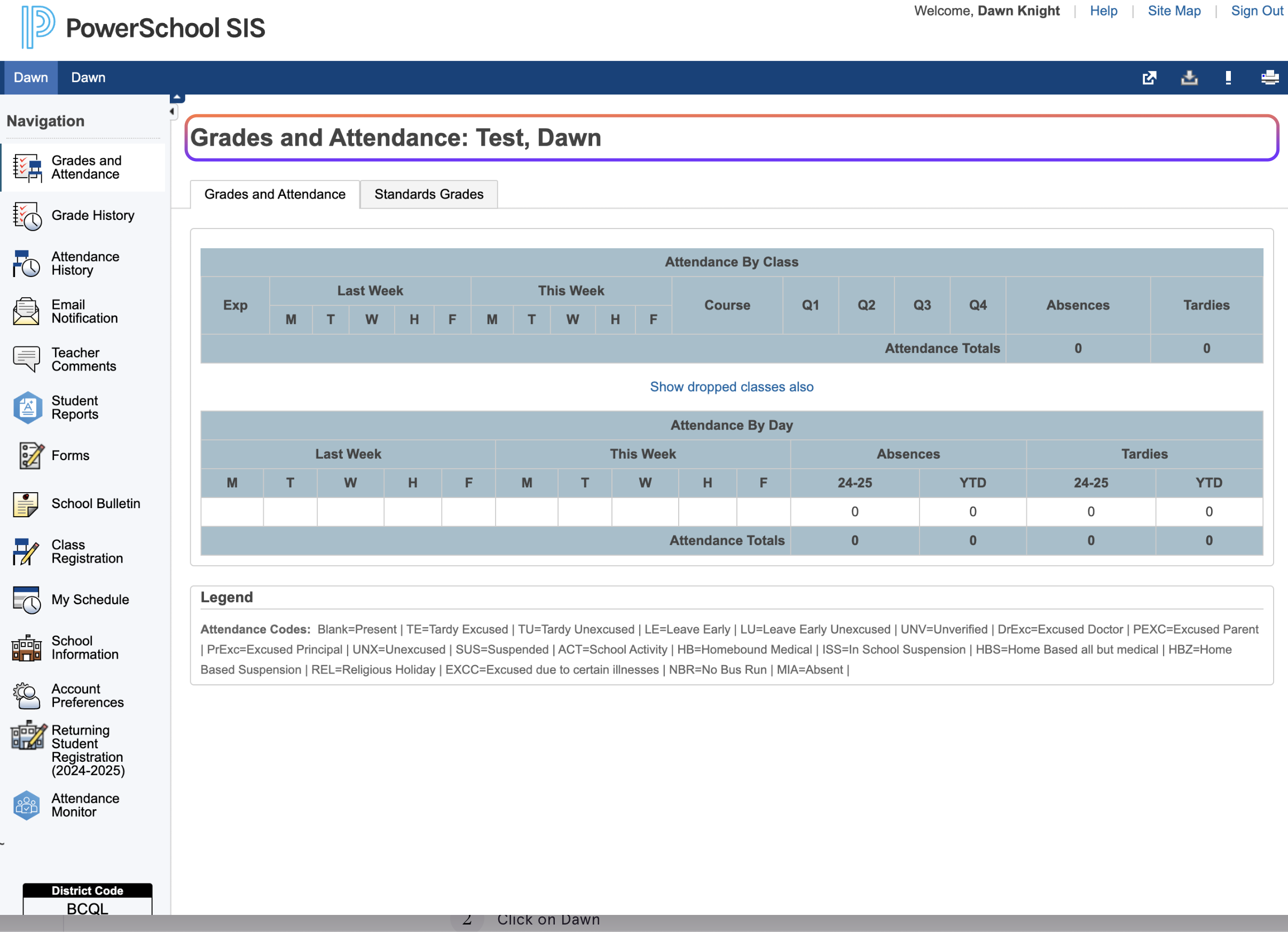This screenshot has width=1288, height=932.
Task: Switch to the Standards Grades tab
Action: [x=429, y=194]
